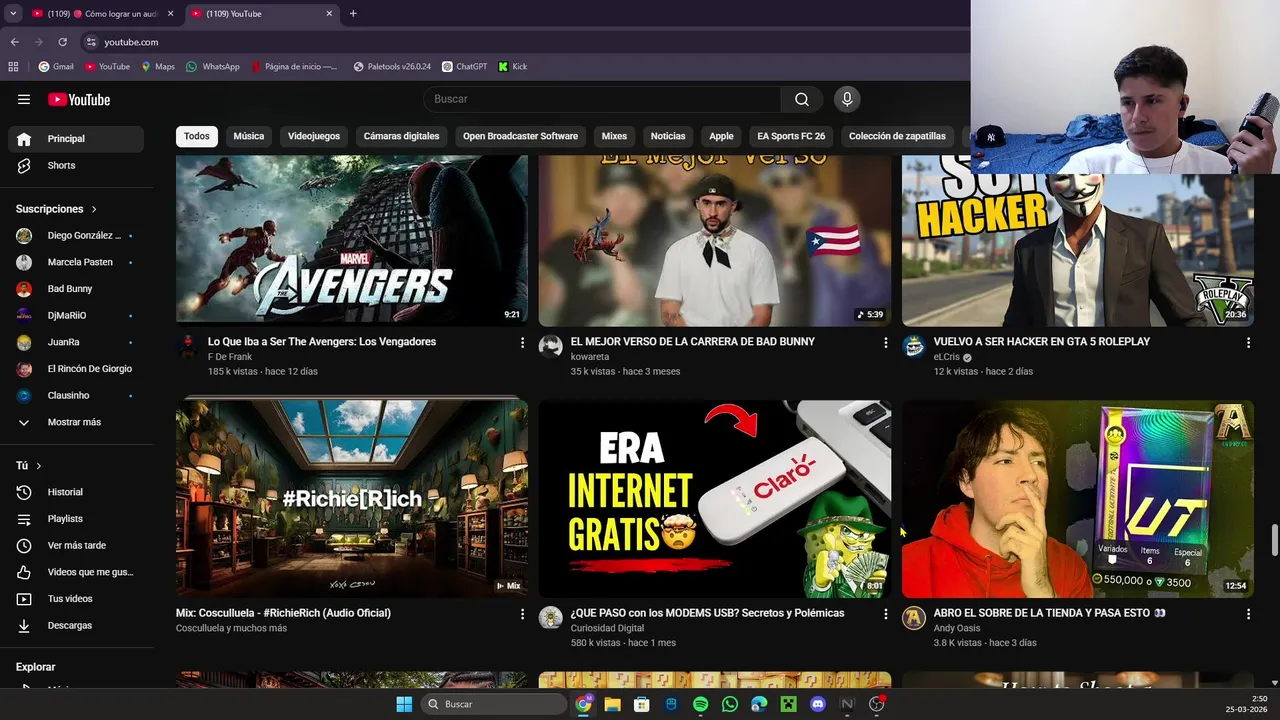Click the Windows taskbar search box
The height and width of the screenshot is (720, 1280).
click(x=493, y=704)
